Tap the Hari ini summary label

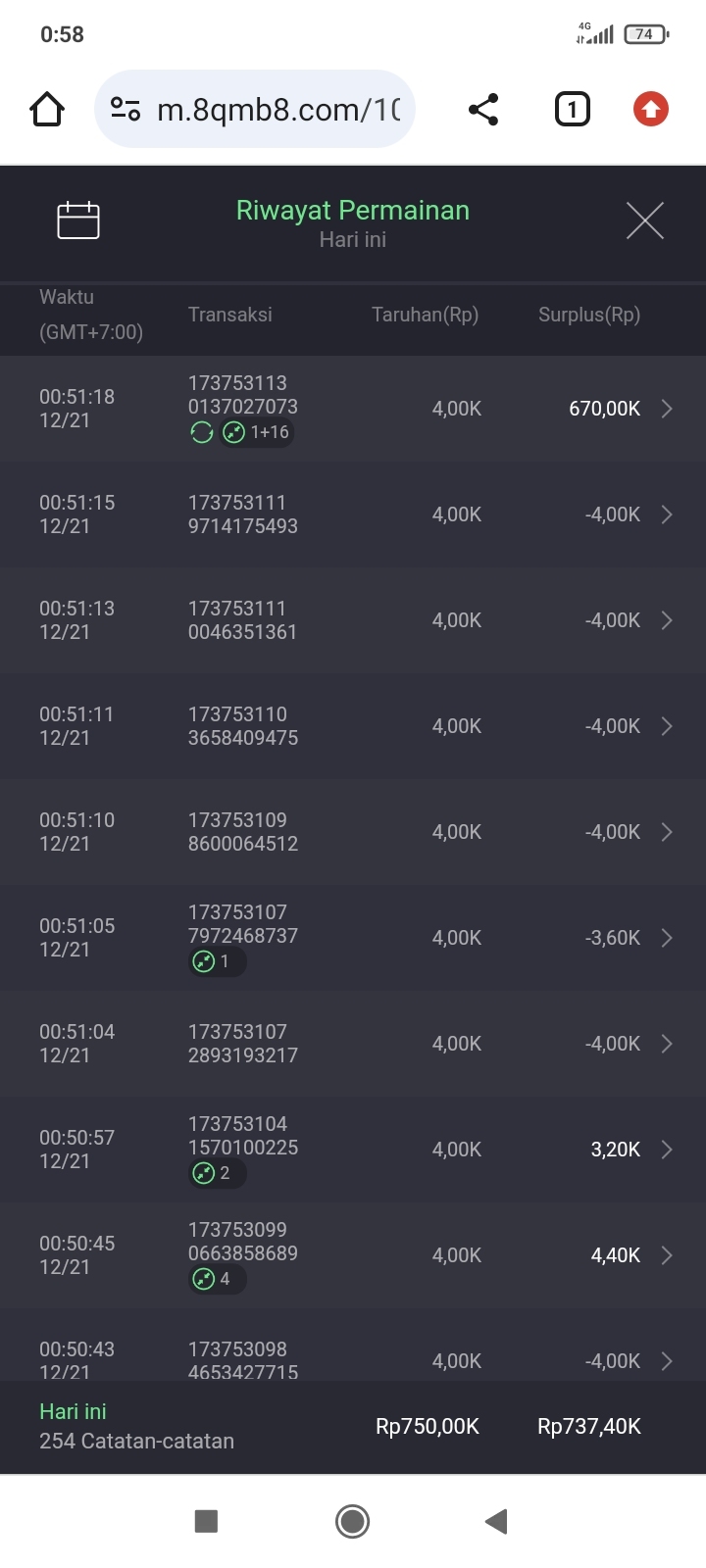(x=73, y=1411)
